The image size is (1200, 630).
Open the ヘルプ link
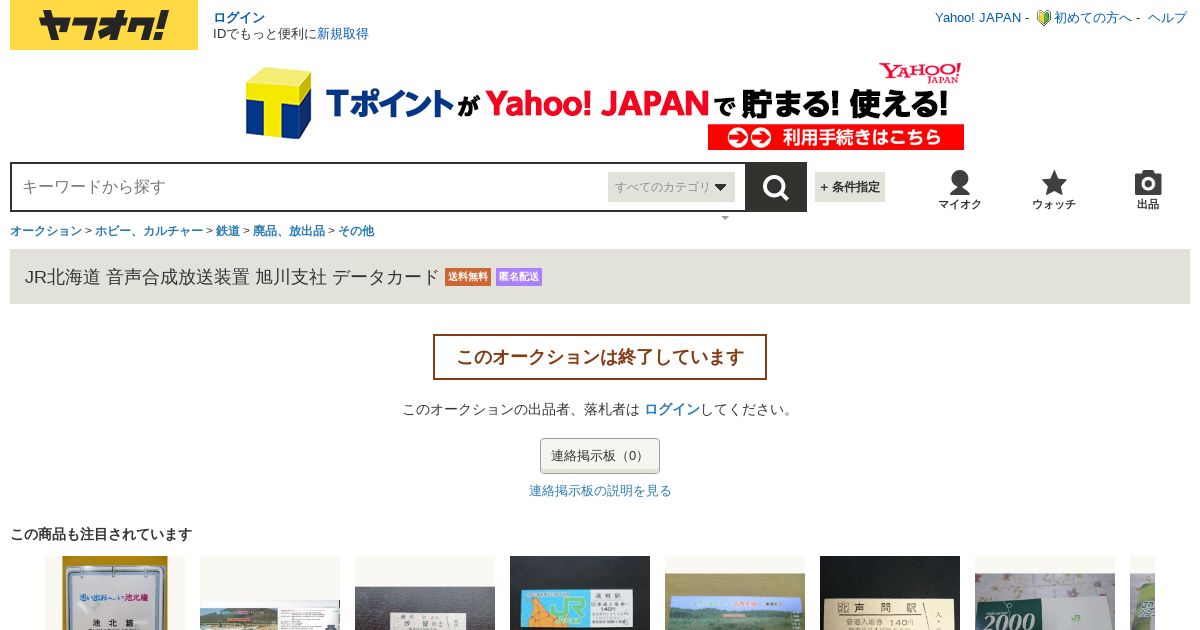(1167, 18)
